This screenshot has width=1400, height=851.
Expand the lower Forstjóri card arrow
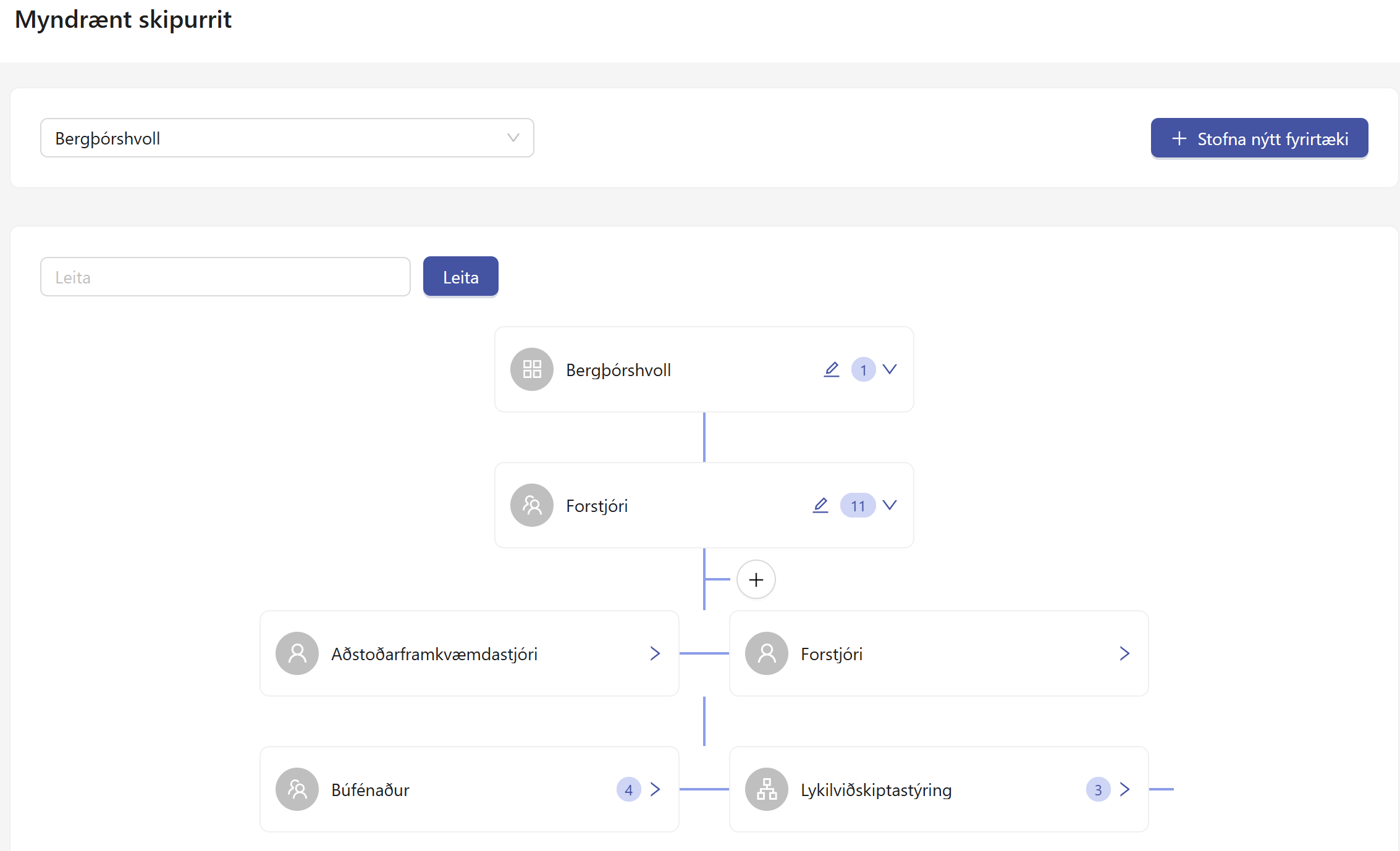pyautogui.click(x=1124, y=653)
